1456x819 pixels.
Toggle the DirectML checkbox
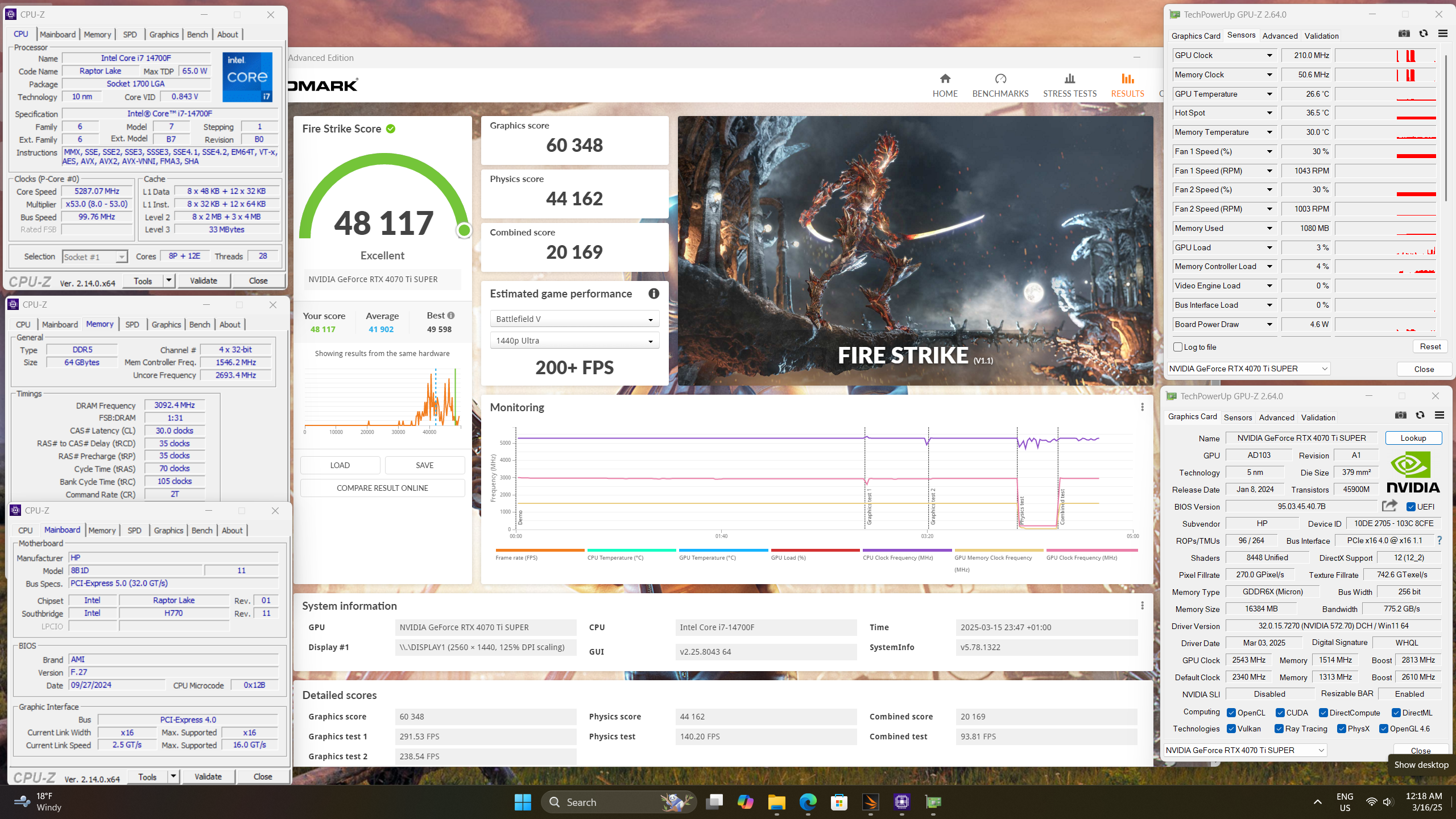1396,713
